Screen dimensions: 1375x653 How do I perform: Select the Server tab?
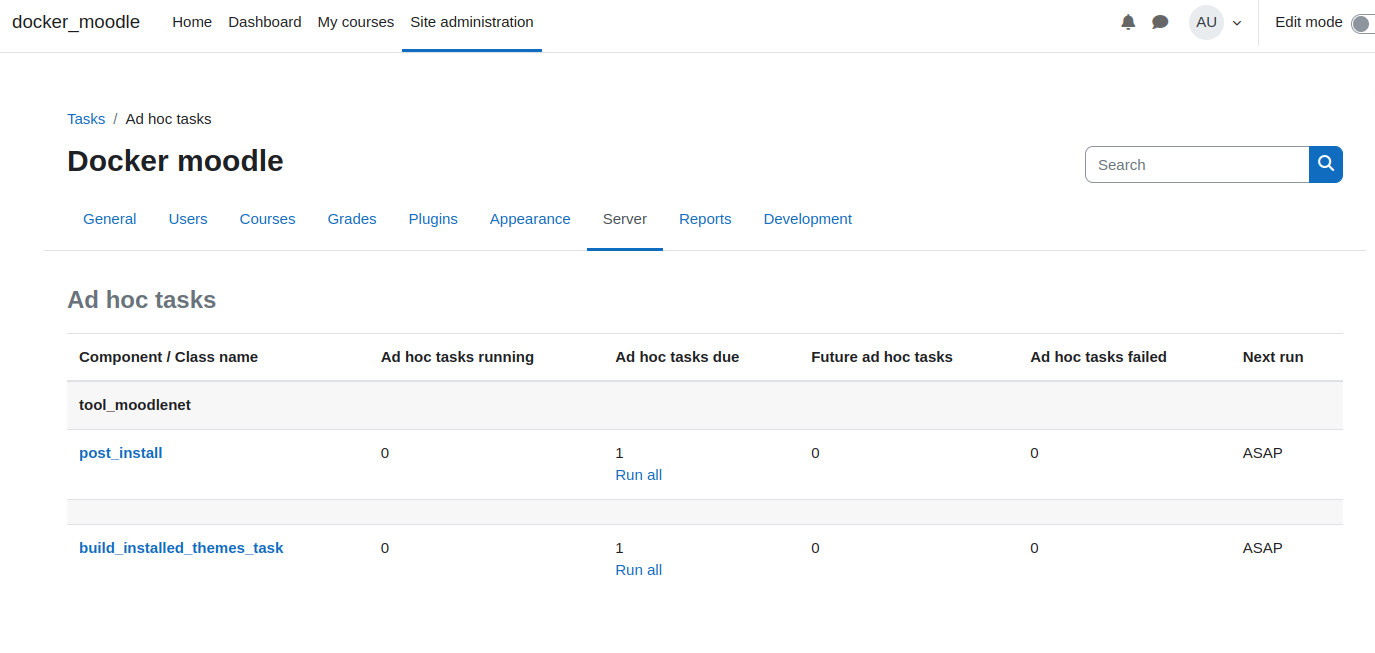coord(625,219)
